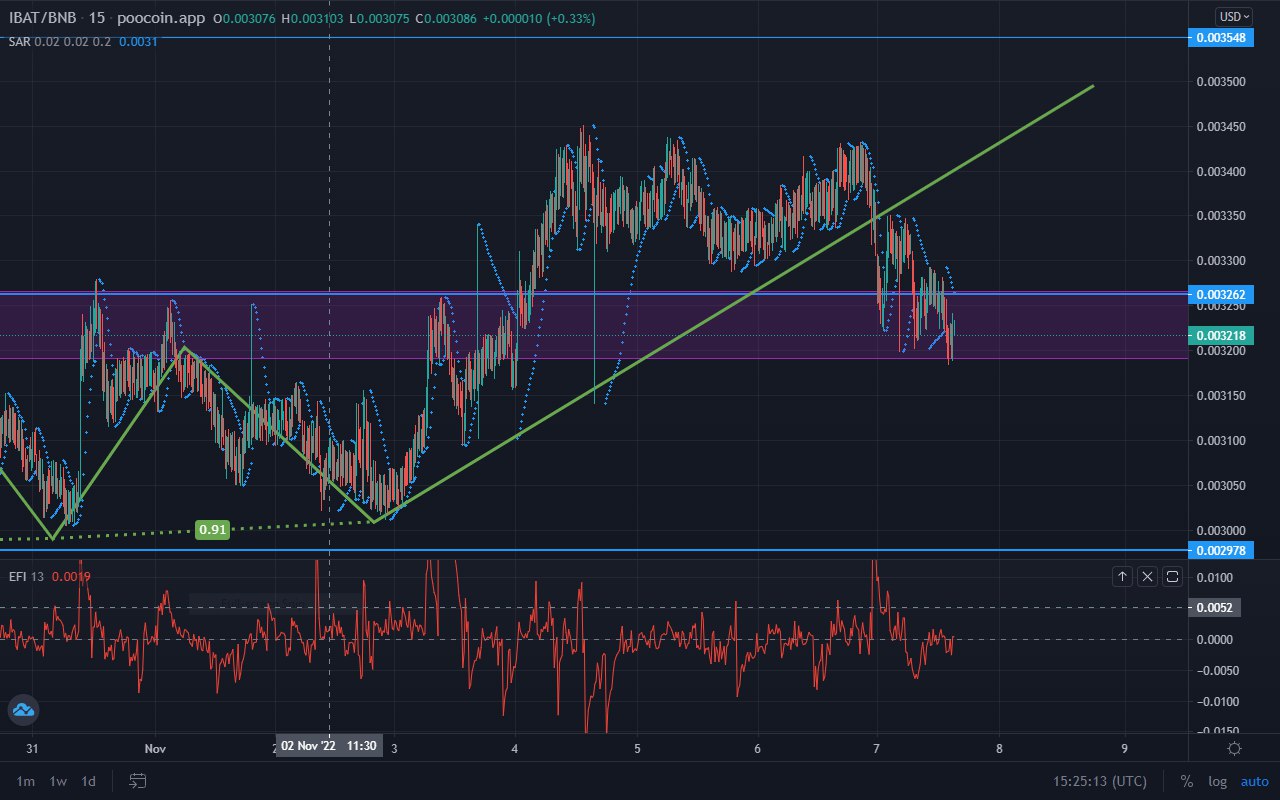This screenshot has width=1280, height=800.
Task: Click the 0.0052 EFI level label
Action: click(x=1214, y=608)
